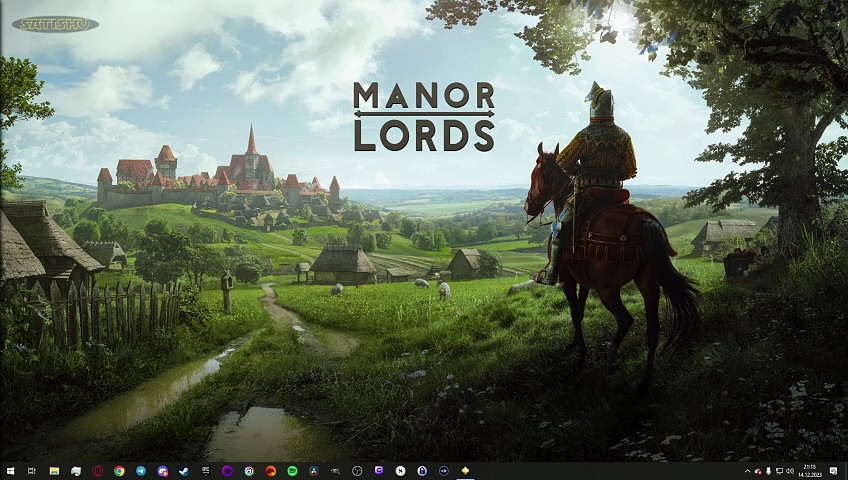Image resolution: width=848 pixels, height=480 pixels.
Task: Launch OBS Studio from the taskbar
Action: [357, 471]
